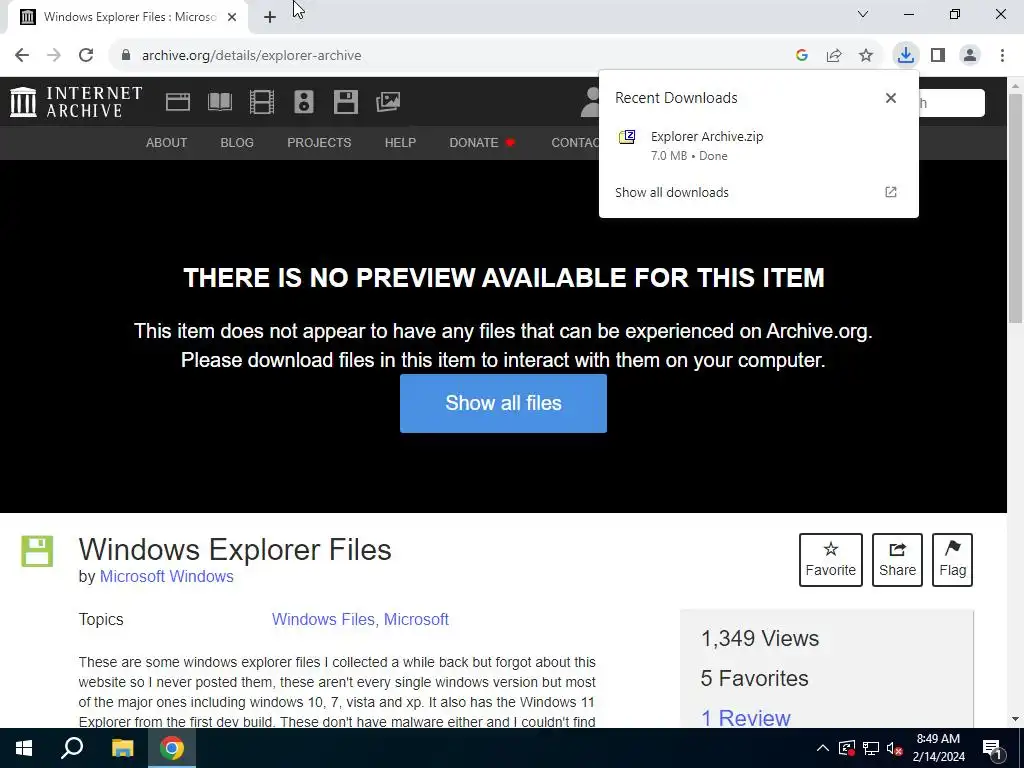Open the Software floppy disk icon
The width and height of the screenshot is (1024, 768).
coord(345,102)
